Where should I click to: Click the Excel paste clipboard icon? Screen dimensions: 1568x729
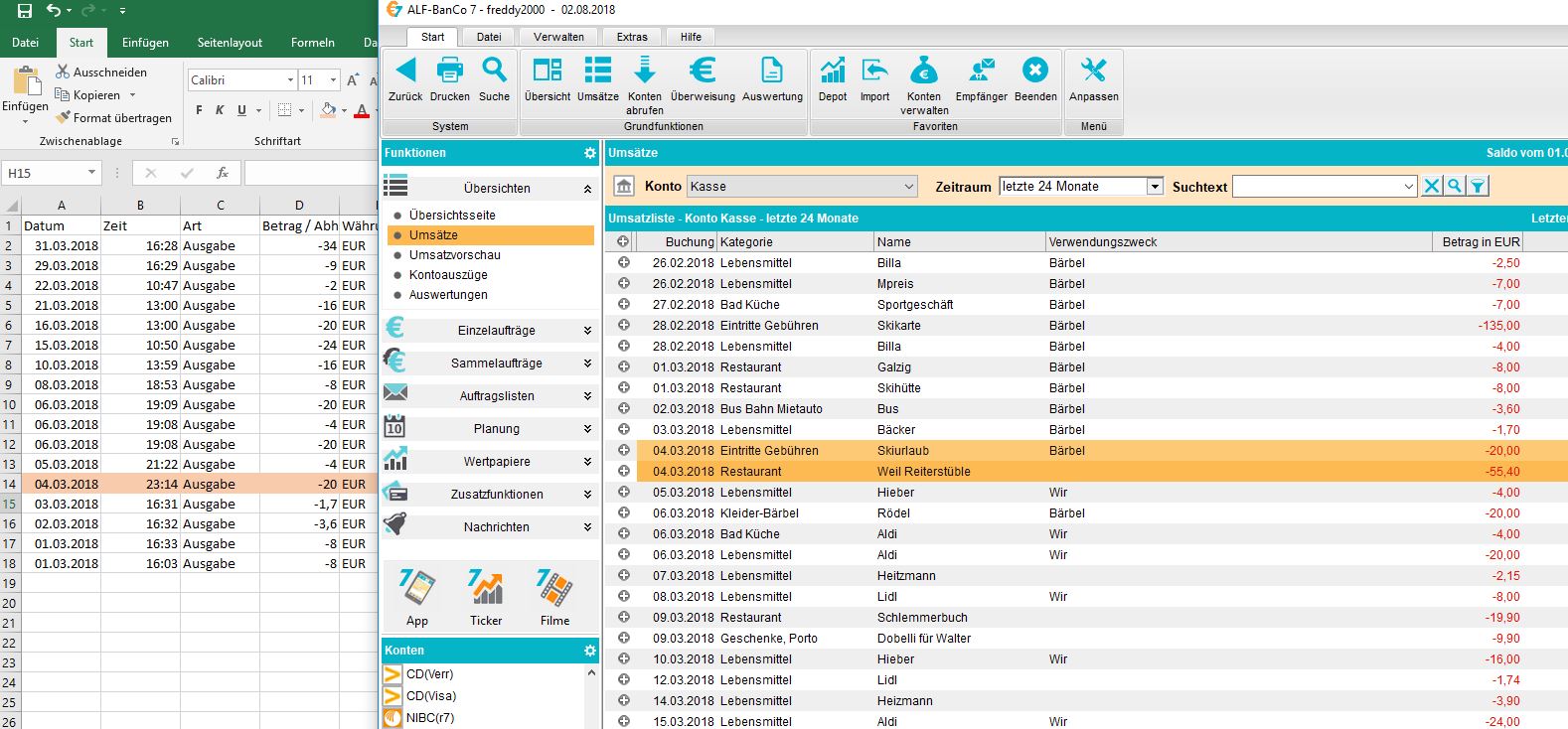tap(25, 80)
